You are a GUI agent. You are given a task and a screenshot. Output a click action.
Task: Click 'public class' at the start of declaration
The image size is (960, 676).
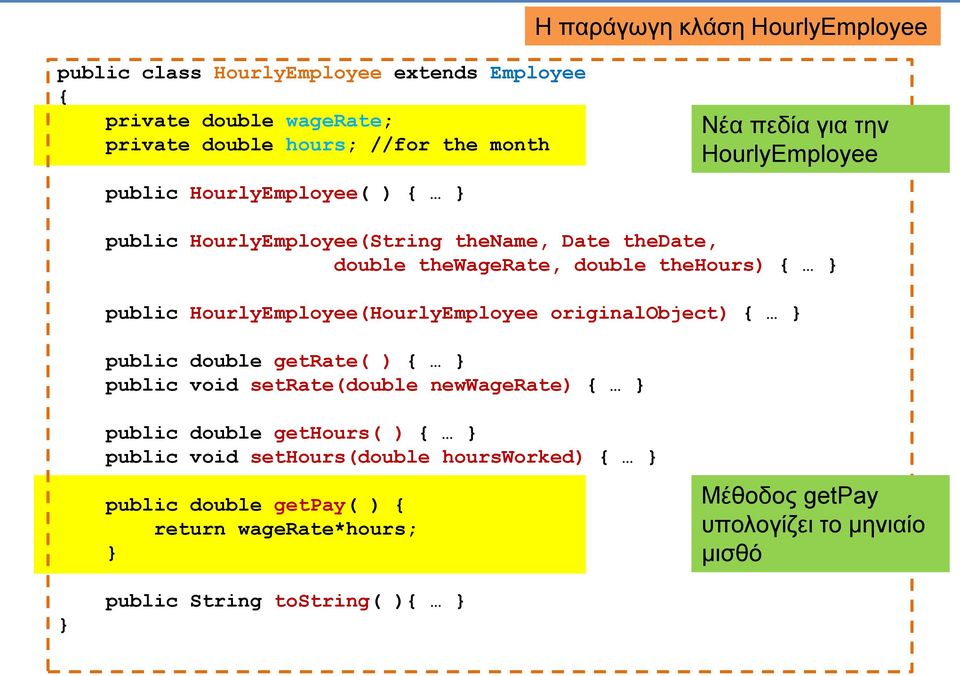click(x=129, y=73)
